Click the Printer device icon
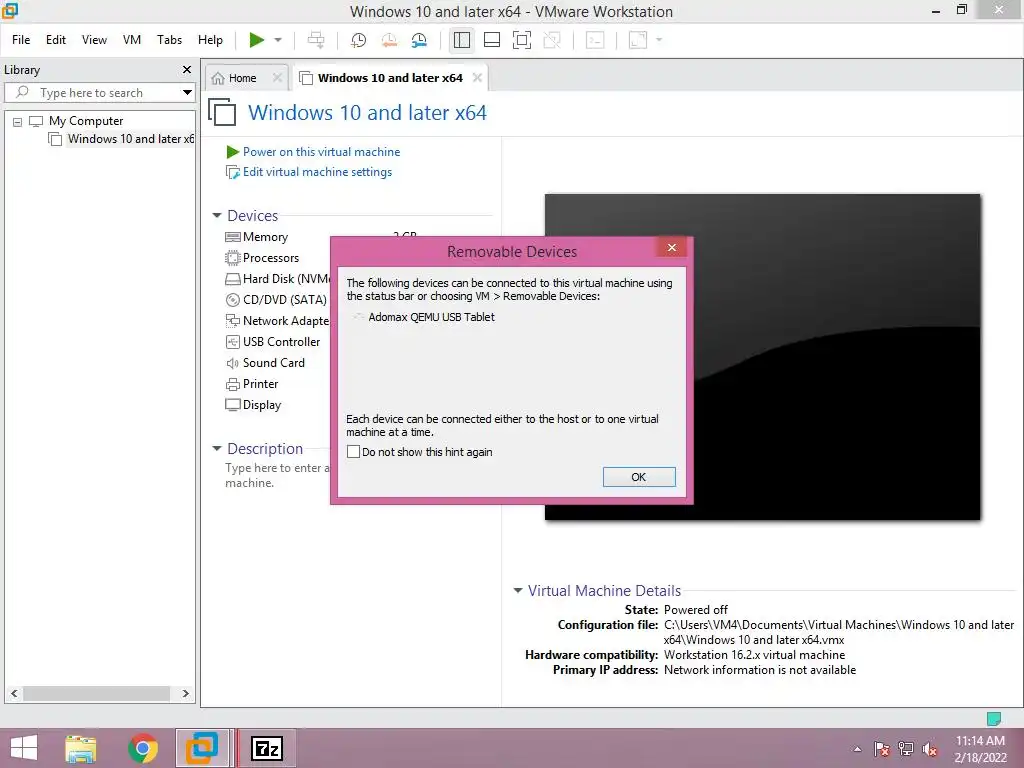This screenshot has width=1024, height=768. [232, 384]
